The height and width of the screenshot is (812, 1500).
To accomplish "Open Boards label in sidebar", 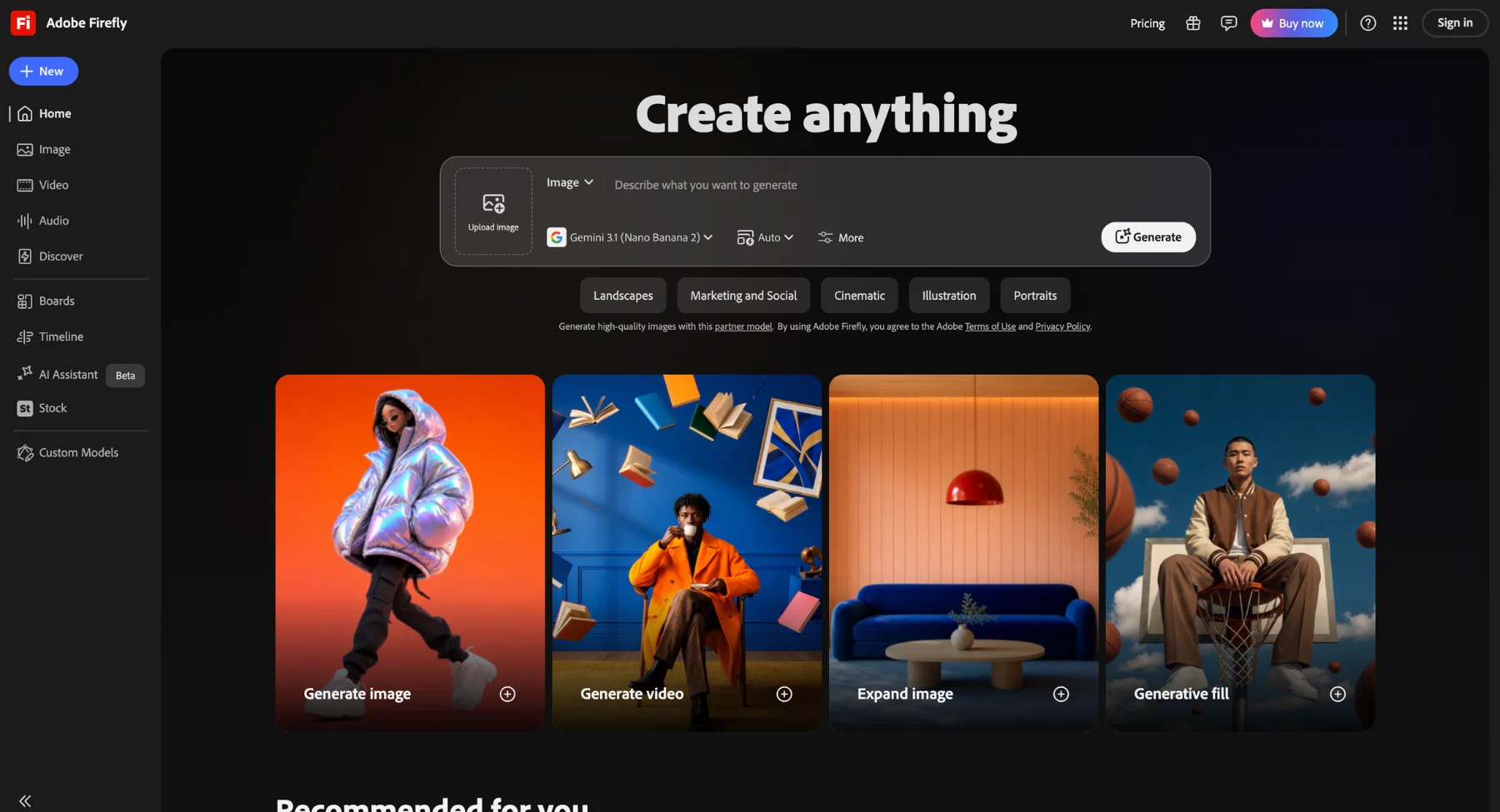I will pos(57,301).
